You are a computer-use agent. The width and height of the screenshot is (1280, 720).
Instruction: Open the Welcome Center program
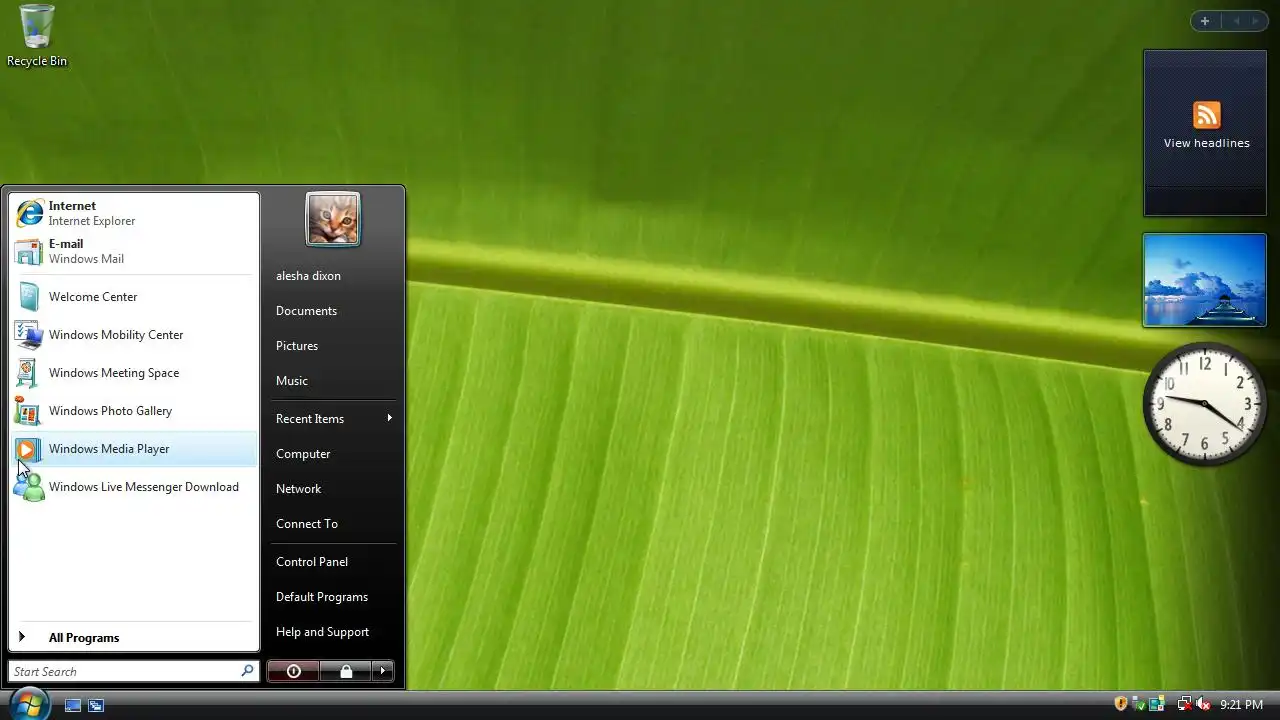134,297
